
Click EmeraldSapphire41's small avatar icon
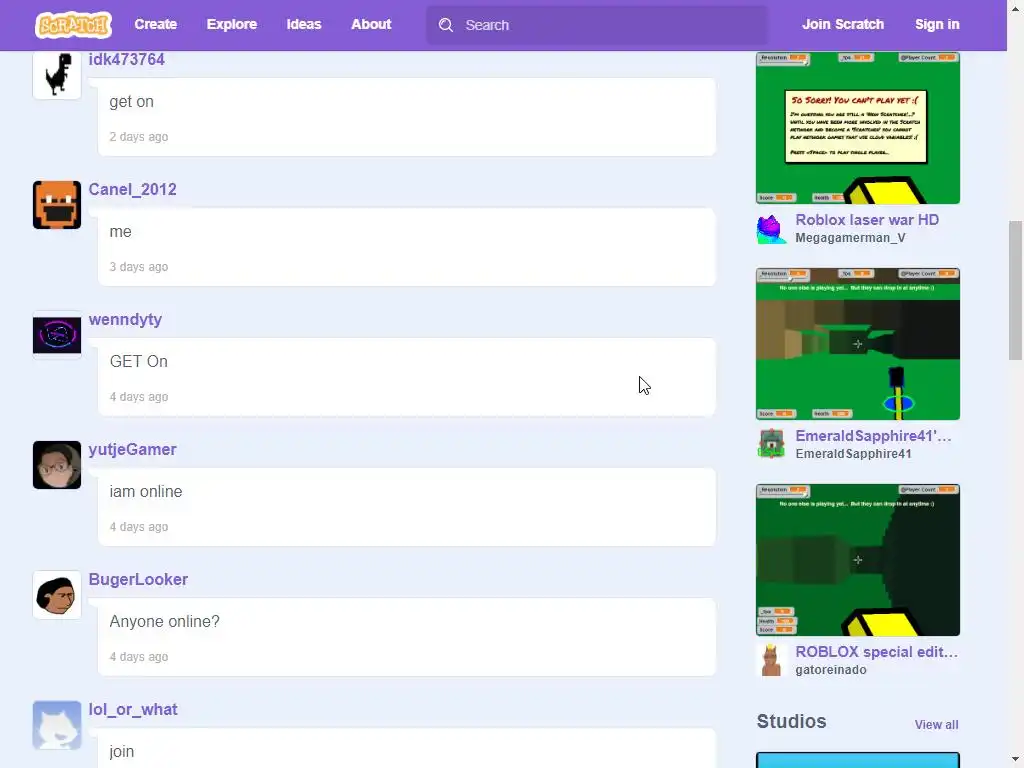[x=771, y=444]
